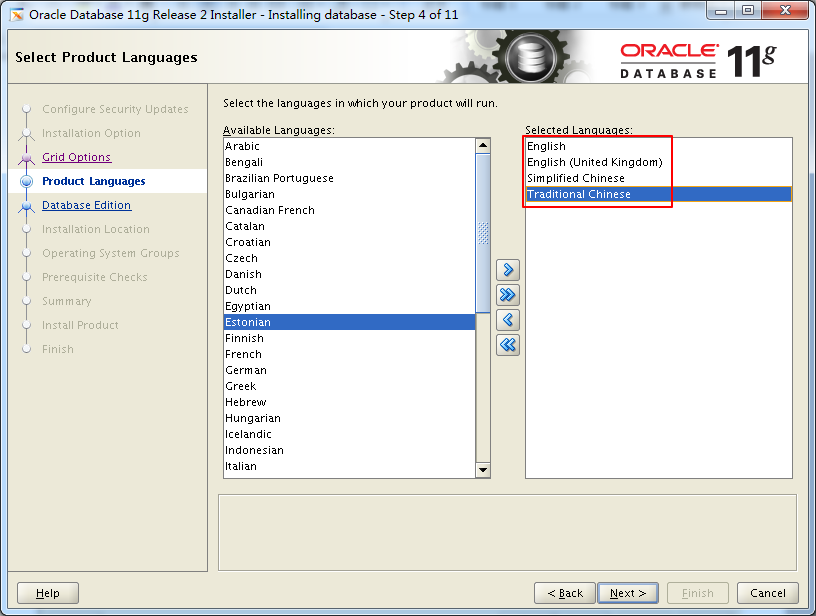The height and width of the screenshot is (616, 816).
Task: Select German in Available Languages
Action: point(349,370)
